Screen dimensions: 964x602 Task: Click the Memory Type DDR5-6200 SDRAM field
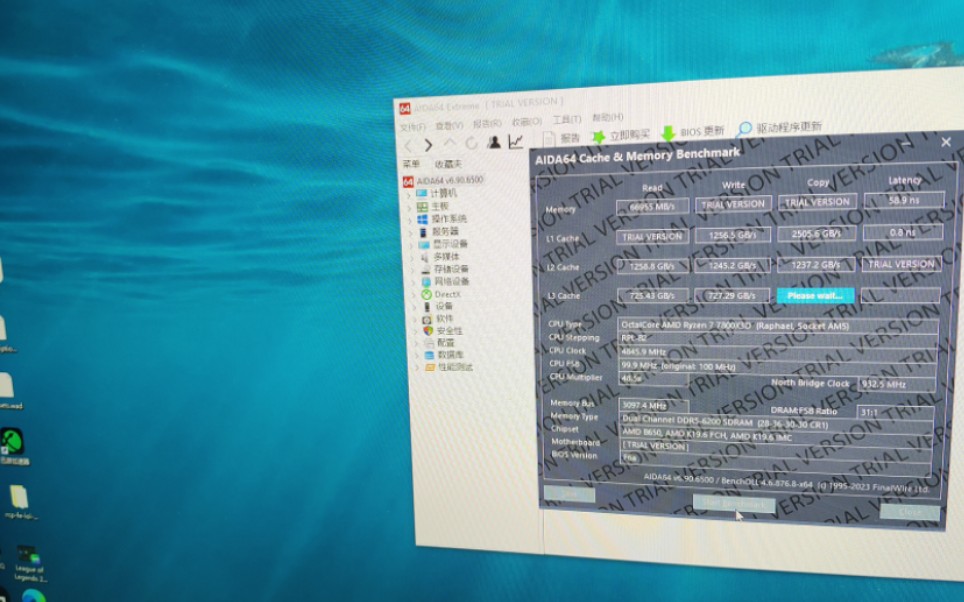pos(776,424)
